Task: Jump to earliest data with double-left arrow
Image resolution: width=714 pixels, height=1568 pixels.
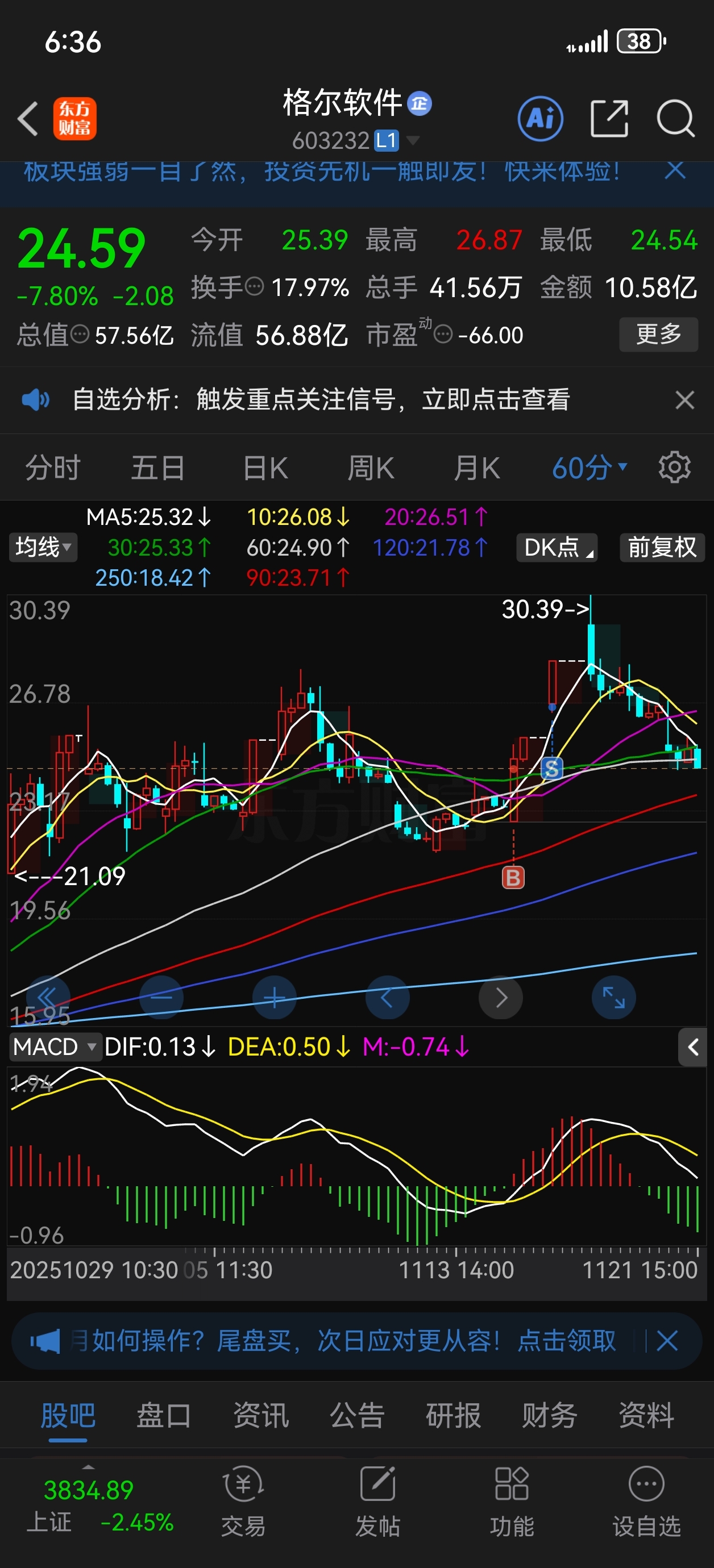Action: tap(48, 997)
